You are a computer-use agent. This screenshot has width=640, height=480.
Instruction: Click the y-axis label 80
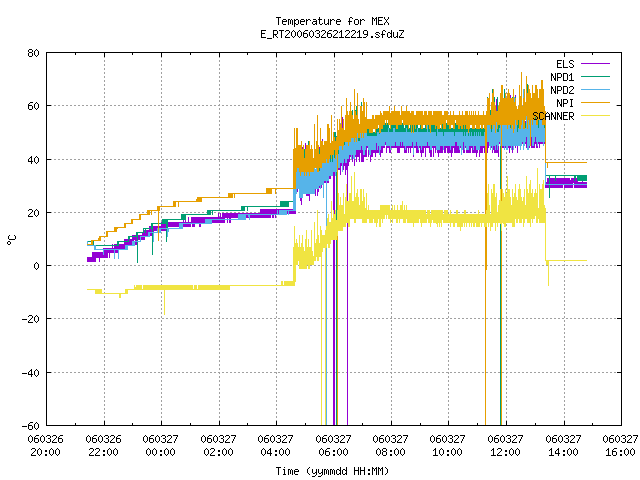[33, 53]
